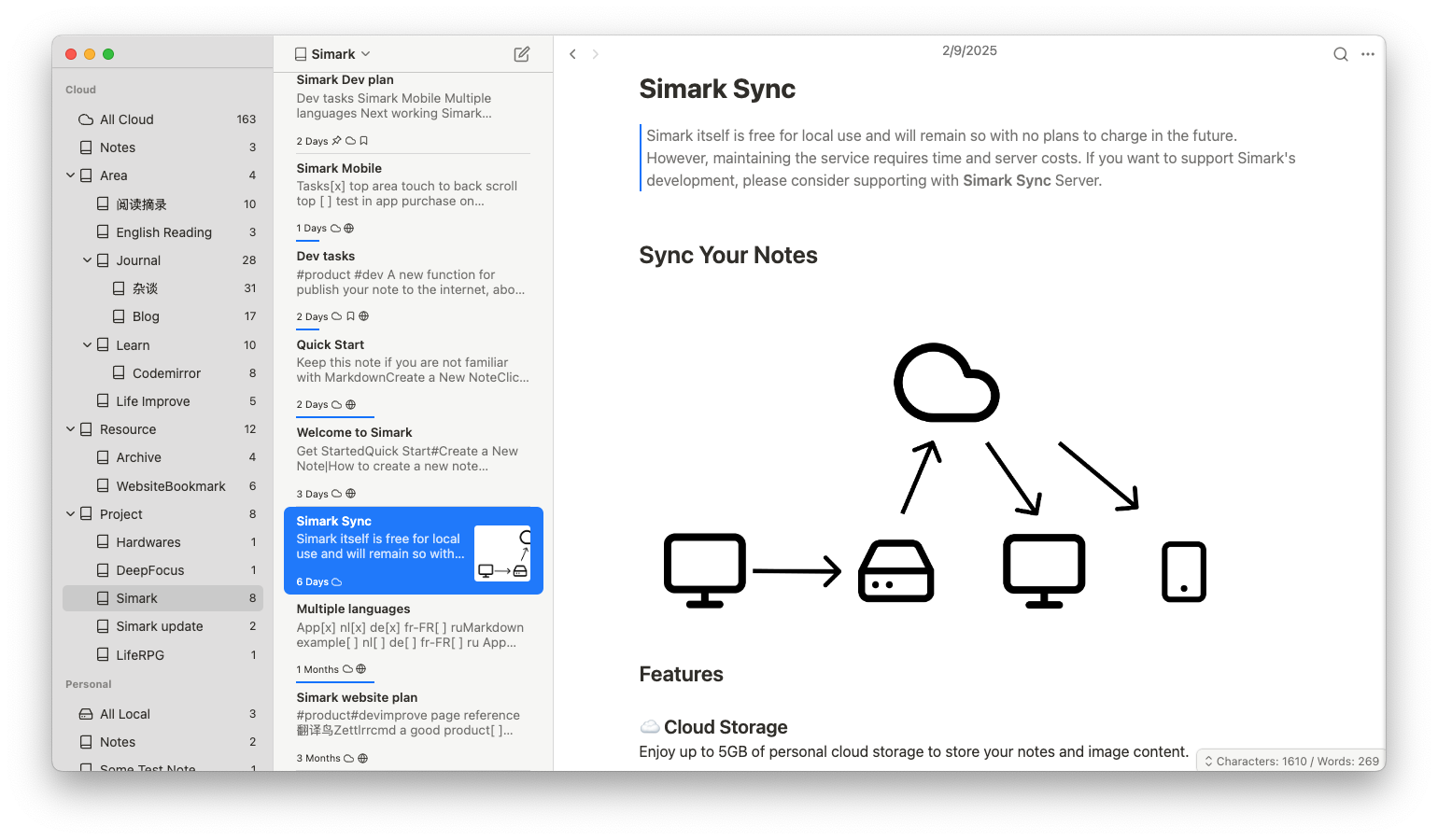1438x840 pixels.
Task: Click the Simark Sync note thumbnail image
Action: [502, 553]
